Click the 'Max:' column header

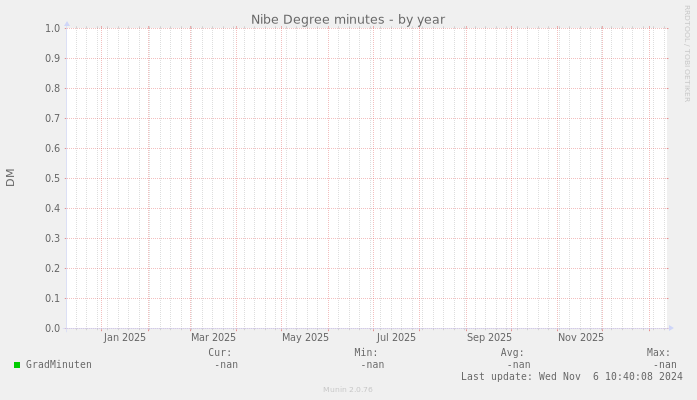pyautogui.click(x=658, y=352)
